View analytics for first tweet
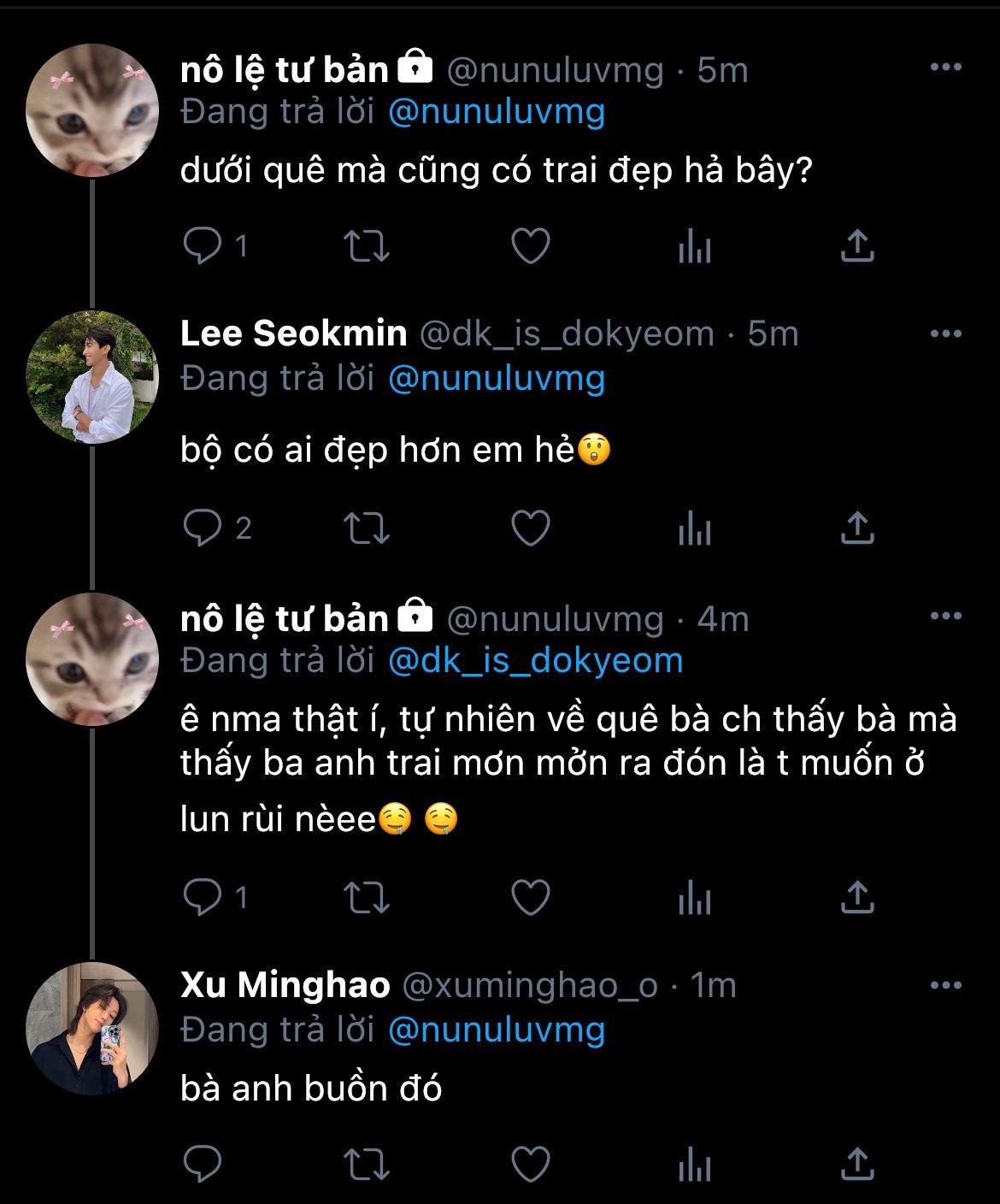 coord(694,247)
